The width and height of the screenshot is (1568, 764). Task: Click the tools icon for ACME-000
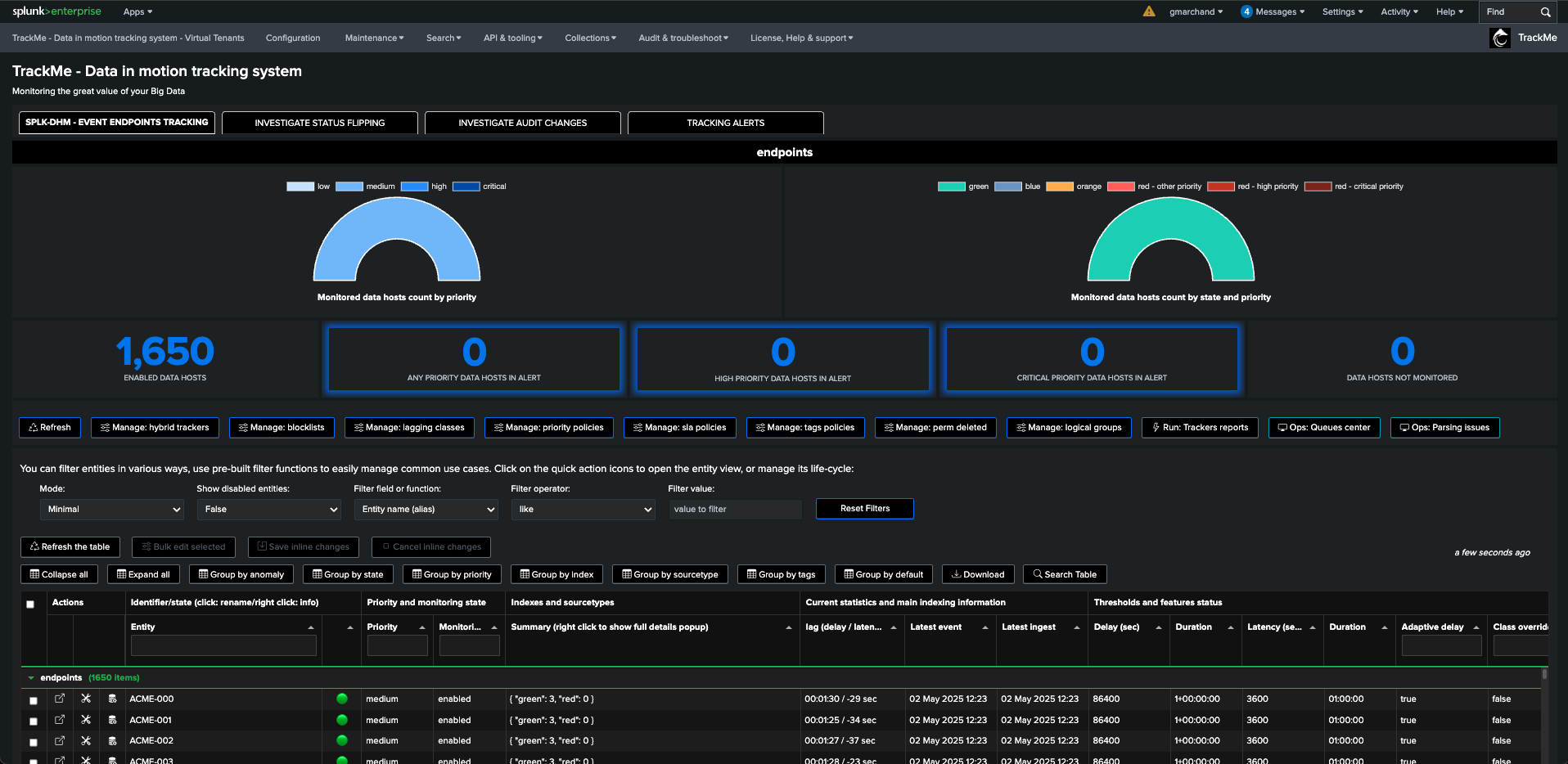pyautogui.click(x=86, y=699)
